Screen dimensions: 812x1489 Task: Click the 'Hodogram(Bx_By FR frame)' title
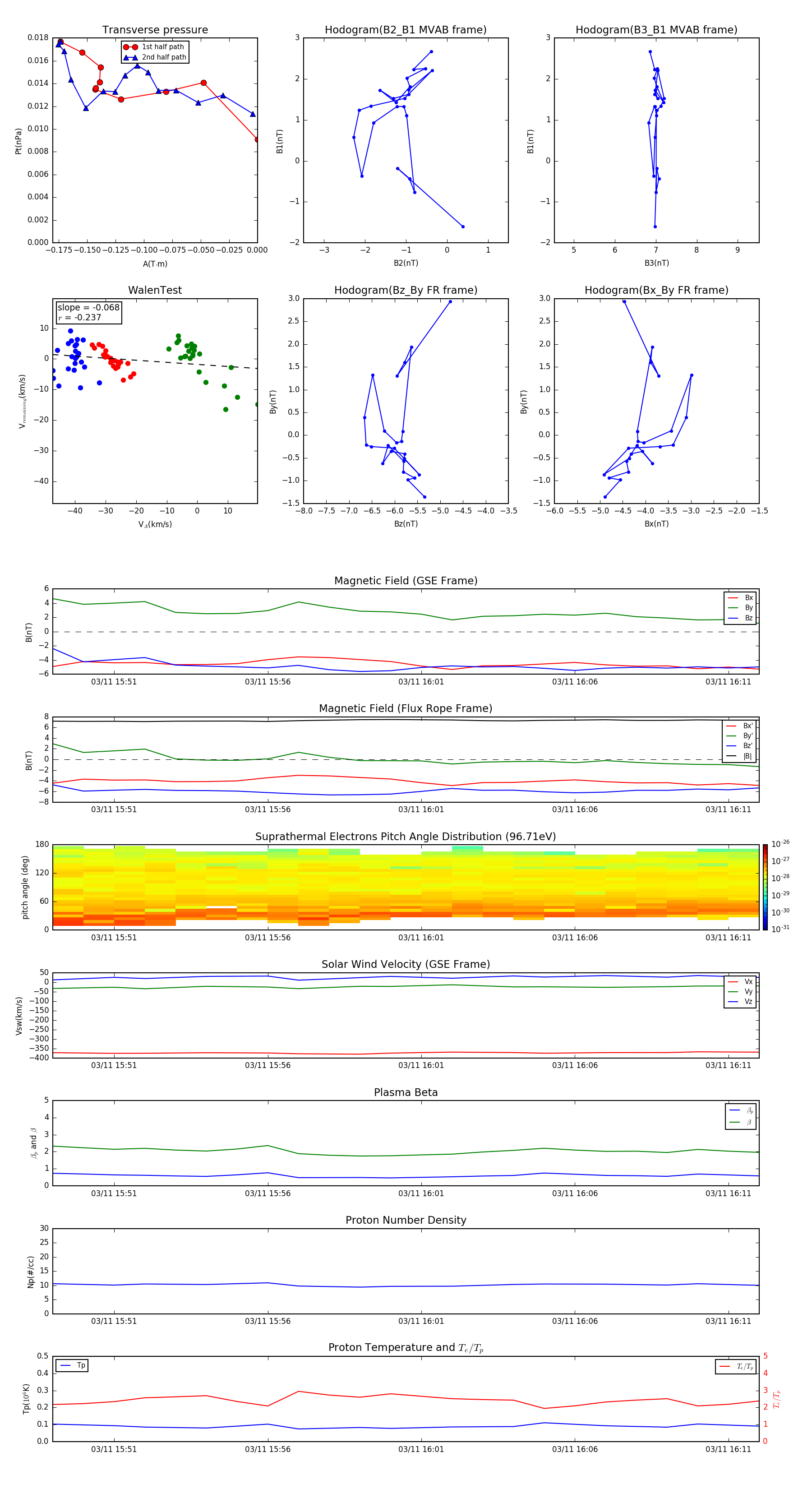[x=656, y=290]
